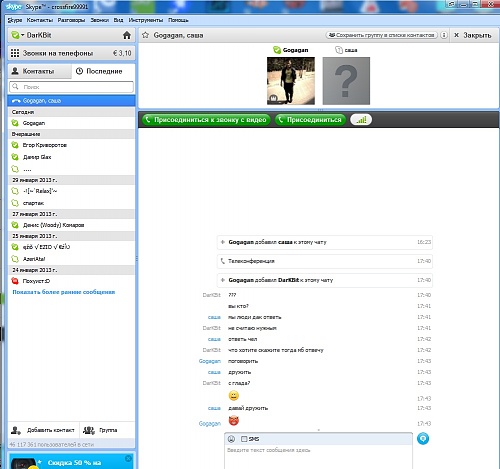Screen dimensions: 500x469
Task: Click the 24 января 2013 г. date header
Action: tap(71, 270)
